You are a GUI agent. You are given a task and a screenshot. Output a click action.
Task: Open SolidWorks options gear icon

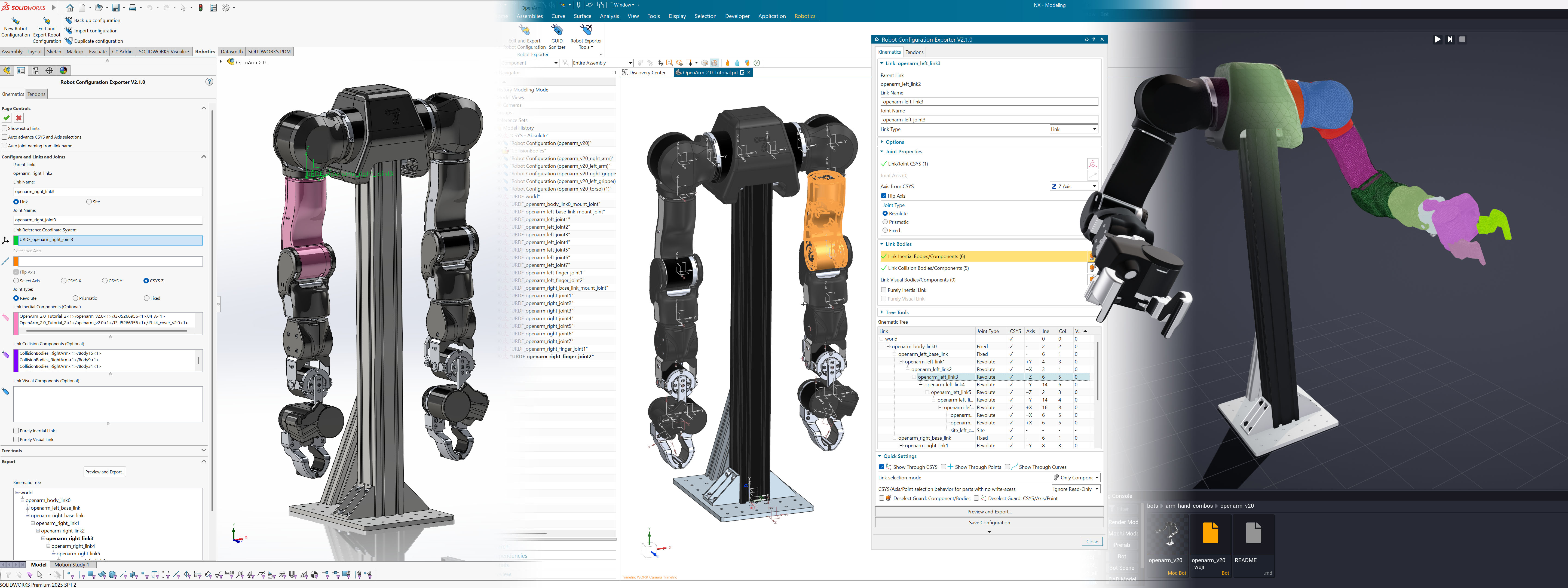226,8
